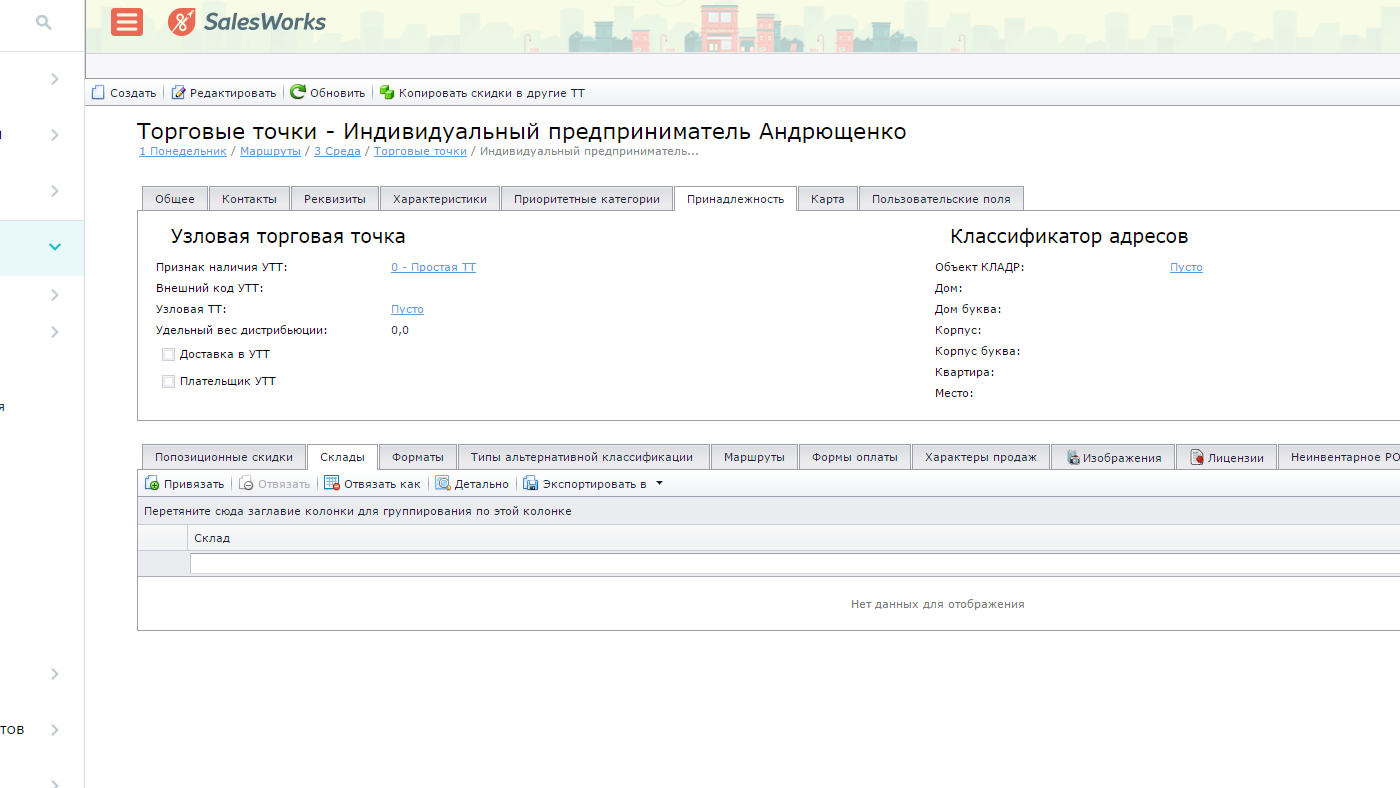Open the Лицензии tab
The height and width of the screenshot is (788, 1400).
click(x=1227, y=457)
